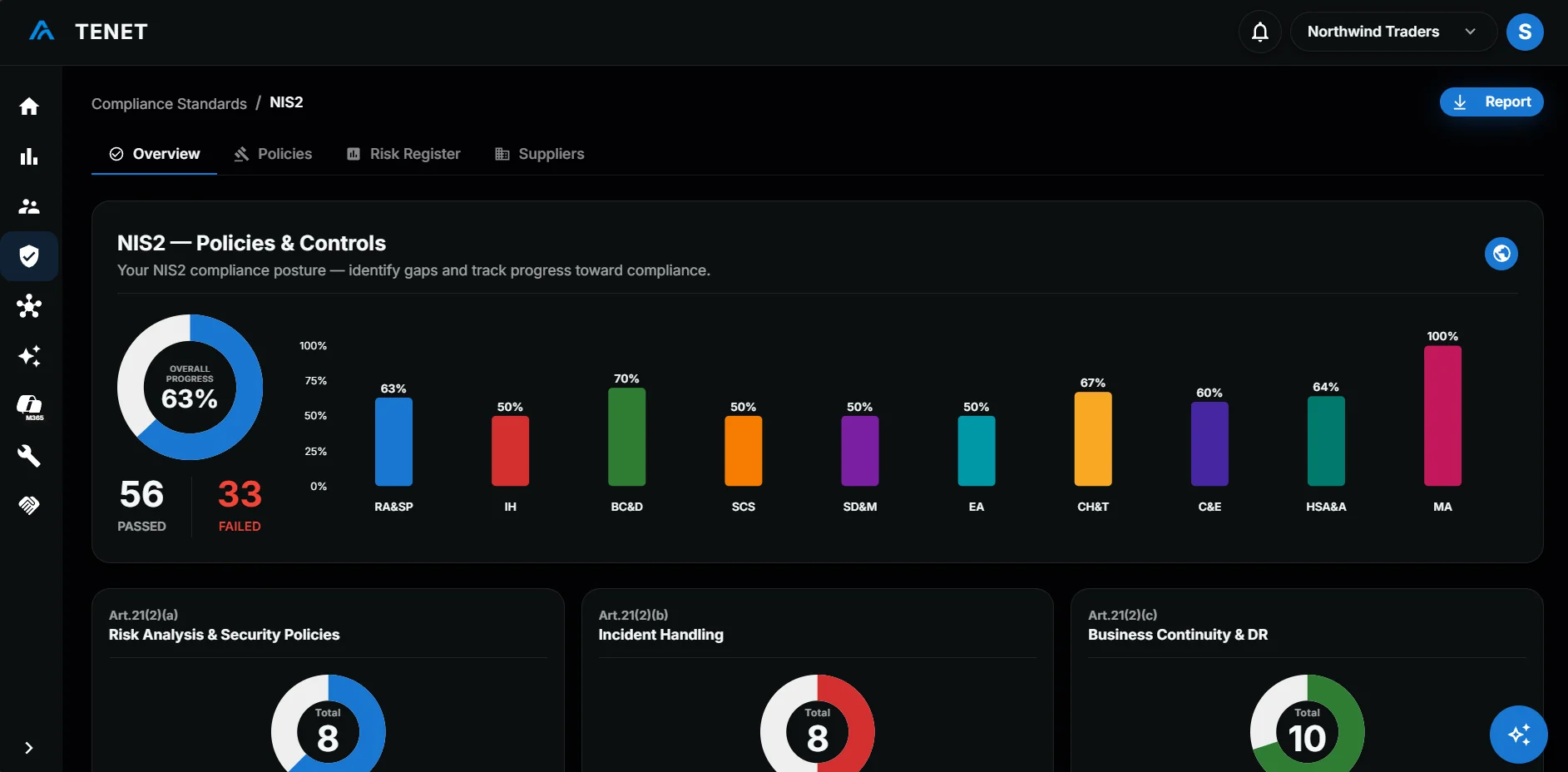
Task: Open the wrench tools sidebar icon
Action: (x=29, y=456)
